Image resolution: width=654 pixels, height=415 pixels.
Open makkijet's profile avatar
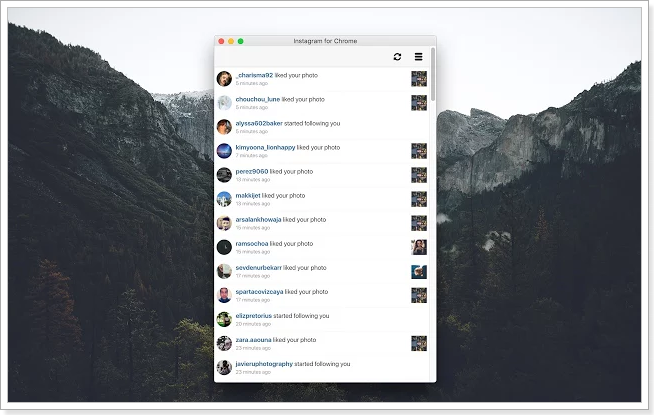tap(224, 198)
